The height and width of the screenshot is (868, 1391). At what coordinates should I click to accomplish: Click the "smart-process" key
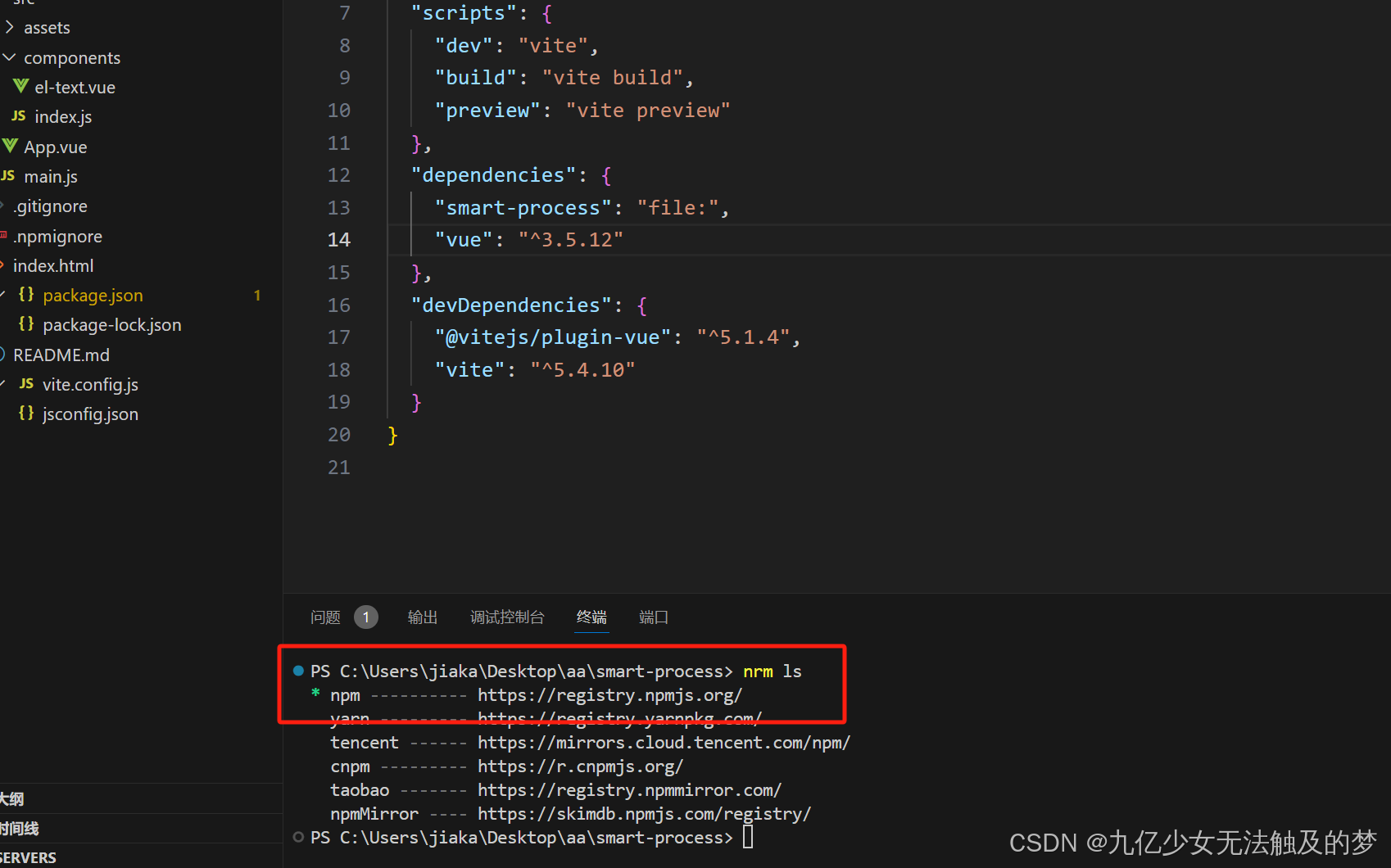[x=523, y=208]
